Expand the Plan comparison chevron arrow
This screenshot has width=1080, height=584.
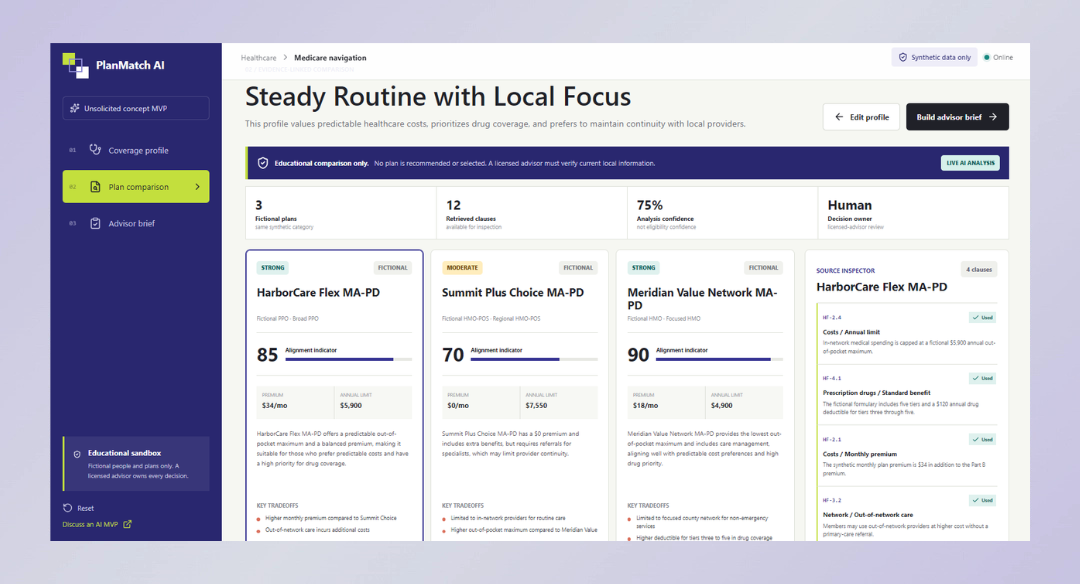[198, 187]
